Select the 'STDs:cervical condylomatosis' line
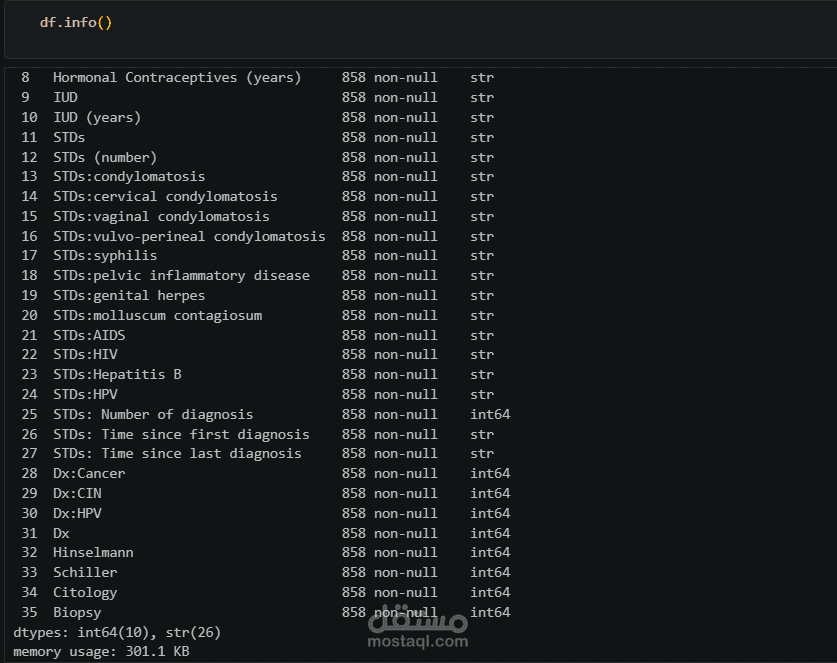837x663 pixels. (x=165, y=196)
